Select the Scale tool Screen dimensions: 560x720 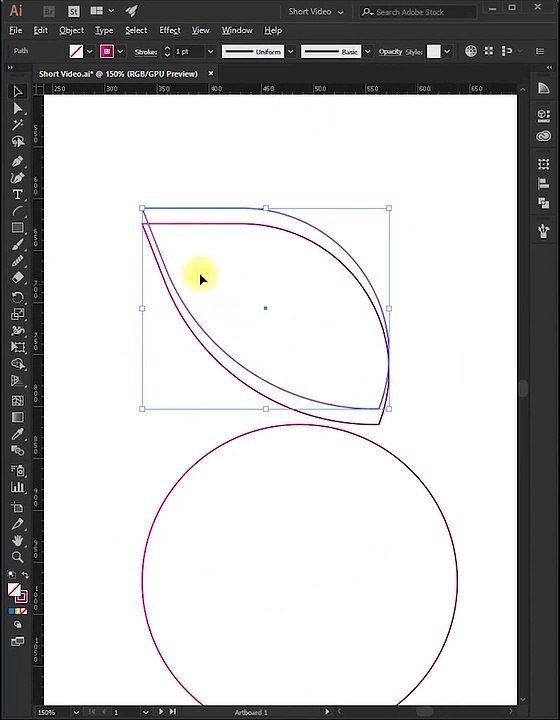coord(17,314)
